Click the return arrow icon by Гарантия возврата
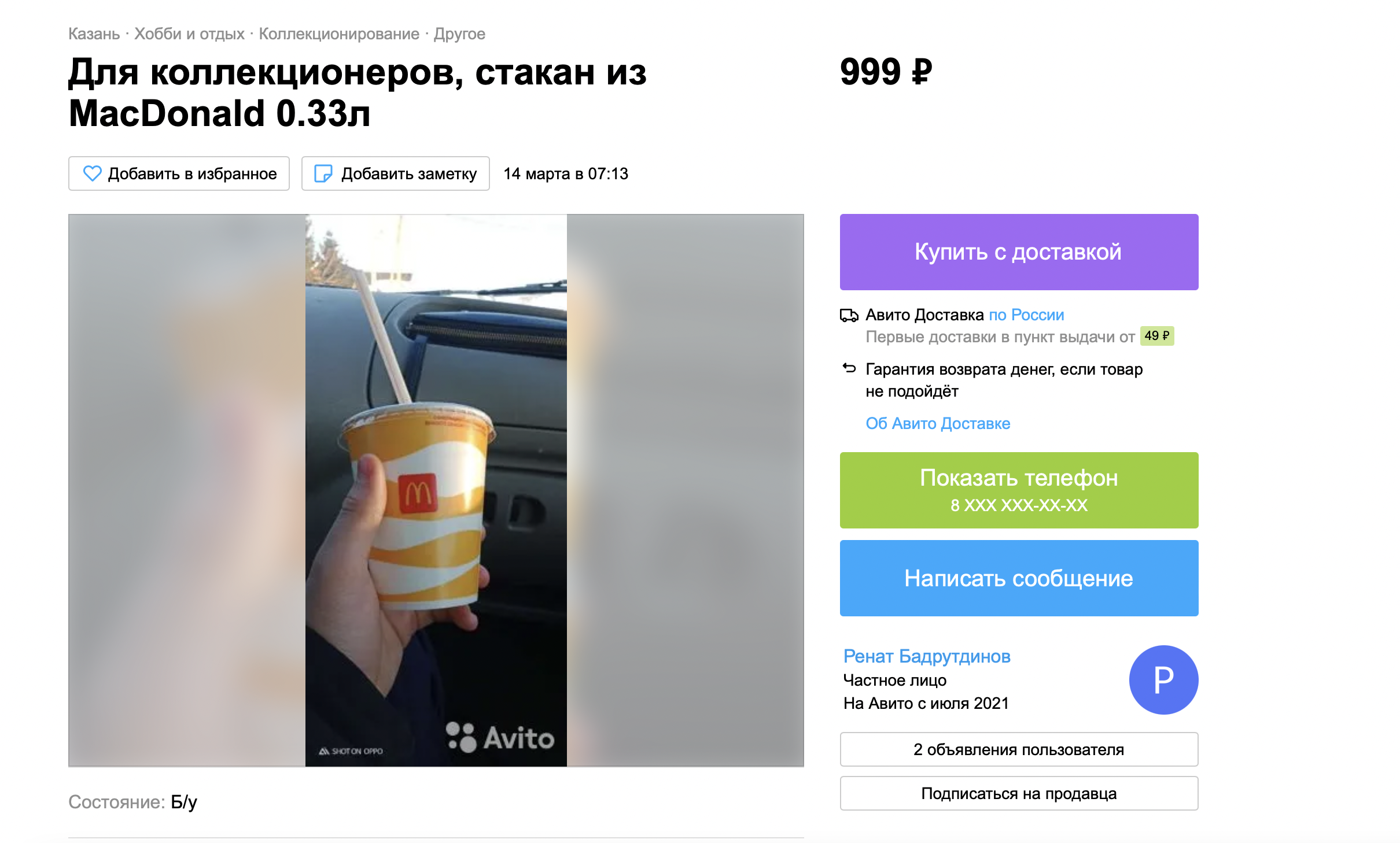1400x843 pixels. click(849, 368)
